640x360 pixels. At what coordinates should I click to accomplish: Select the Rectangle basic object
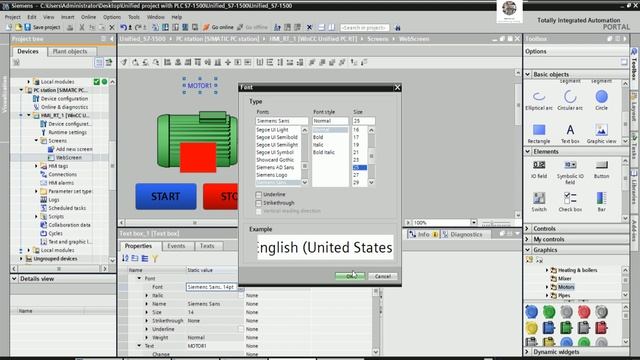coord(539,133)
